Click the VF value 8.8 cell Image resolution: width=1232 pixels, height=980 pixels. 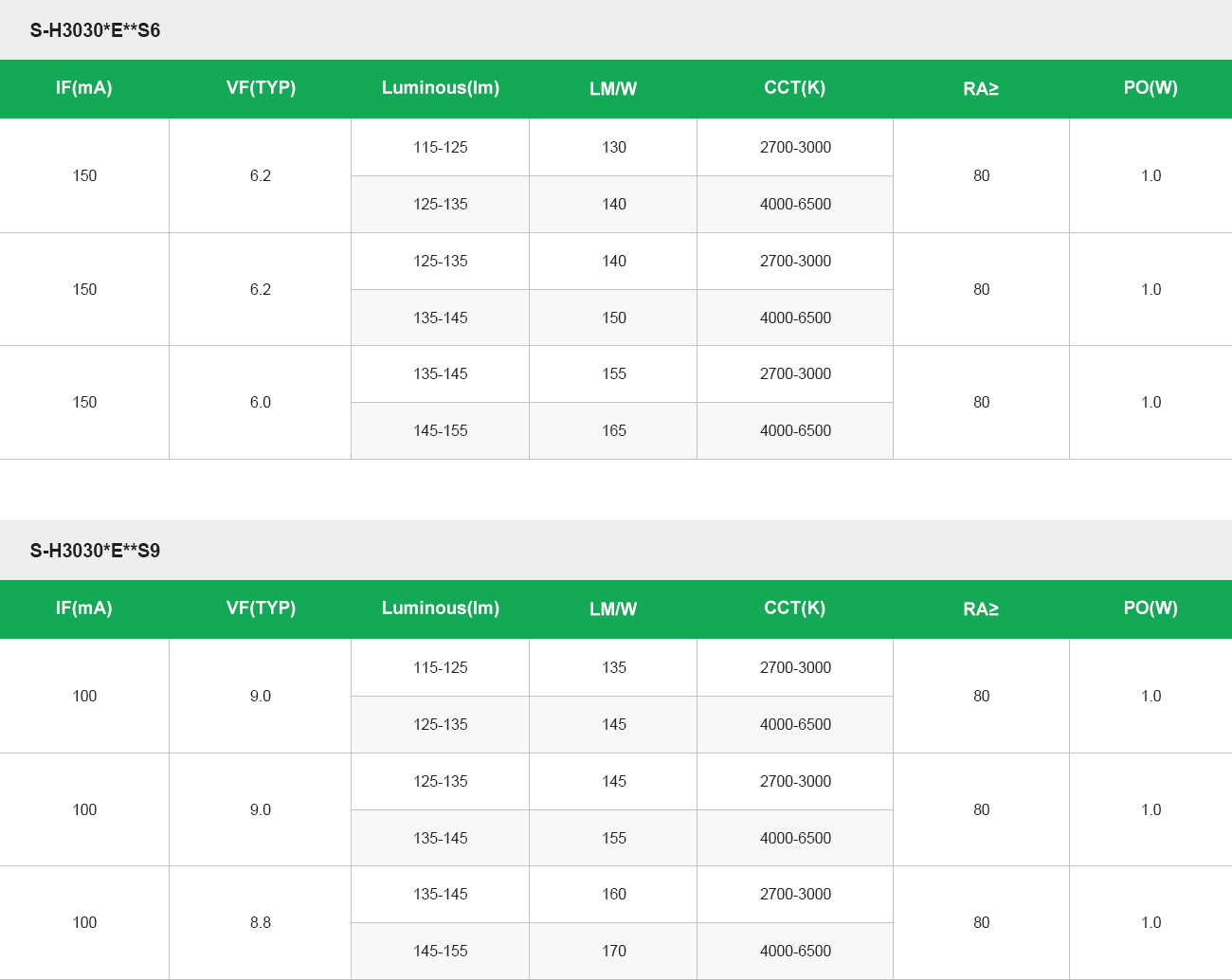click(x=261, y=923)
